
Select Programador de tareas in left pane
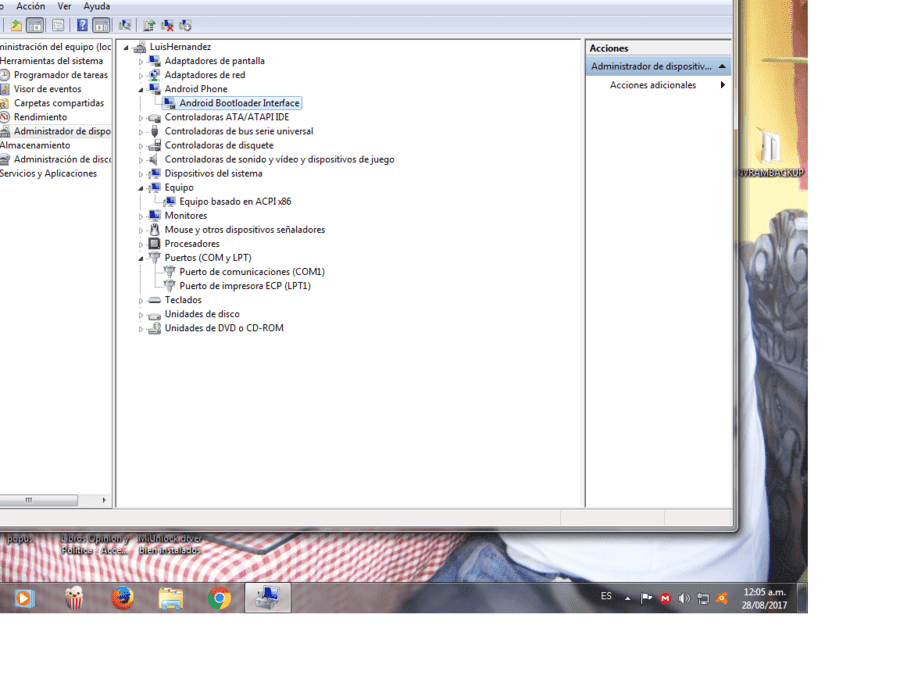(x=60, y=75)
